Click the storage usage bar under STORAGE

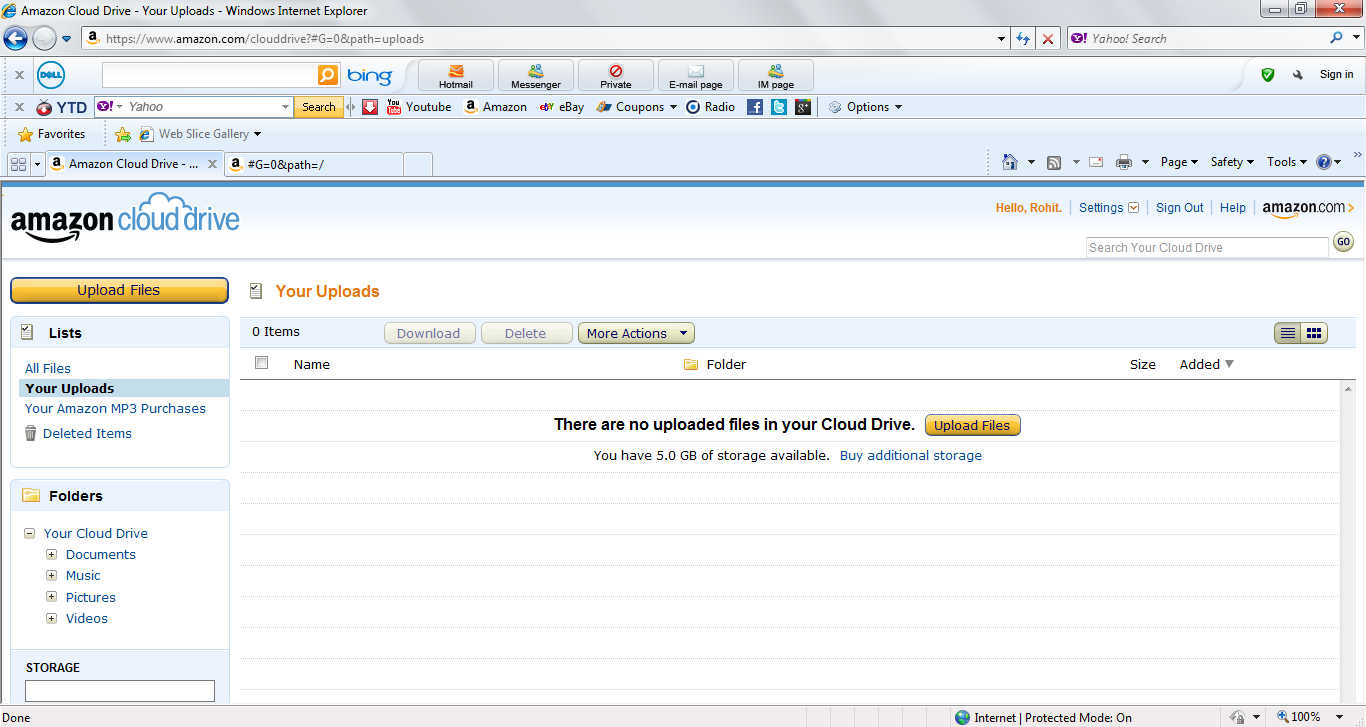click(120, 690)
